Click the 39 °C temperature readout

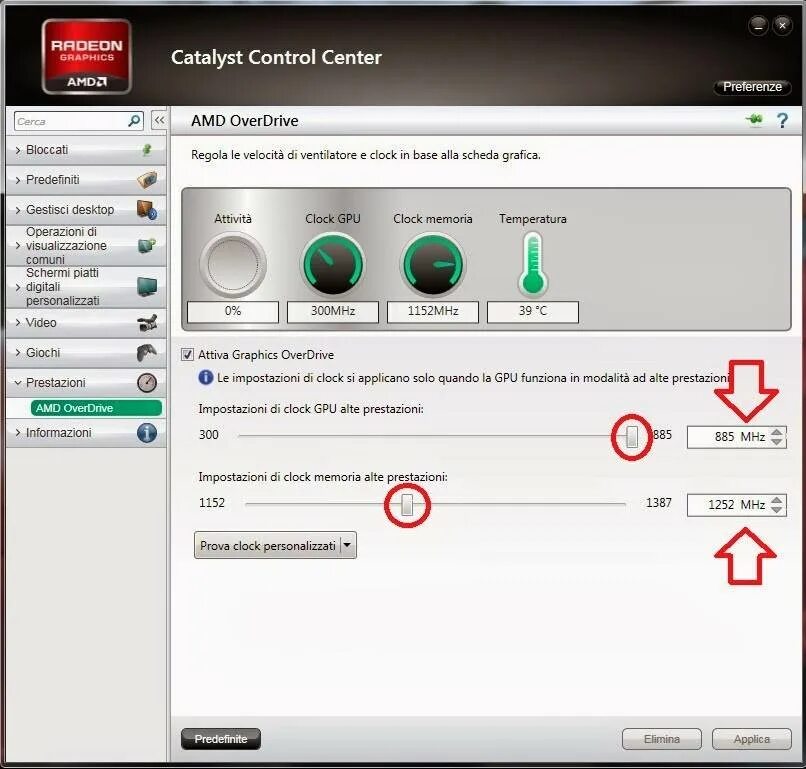pos(533,311)
